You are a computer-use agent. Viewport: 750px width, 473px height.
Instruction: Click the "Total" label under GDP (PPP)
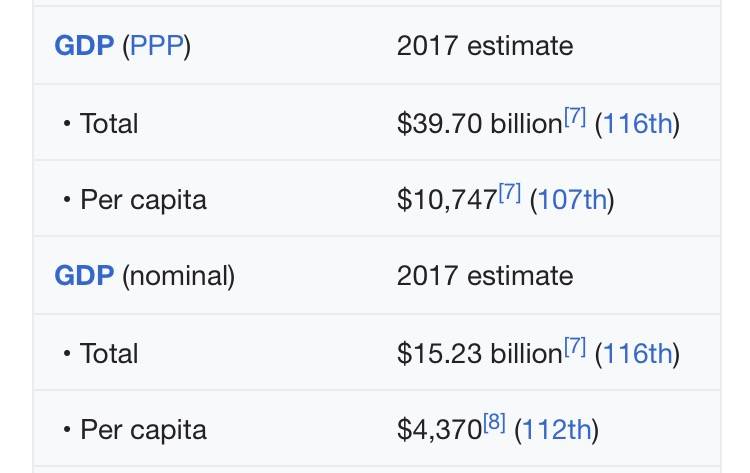pos(109,124)
